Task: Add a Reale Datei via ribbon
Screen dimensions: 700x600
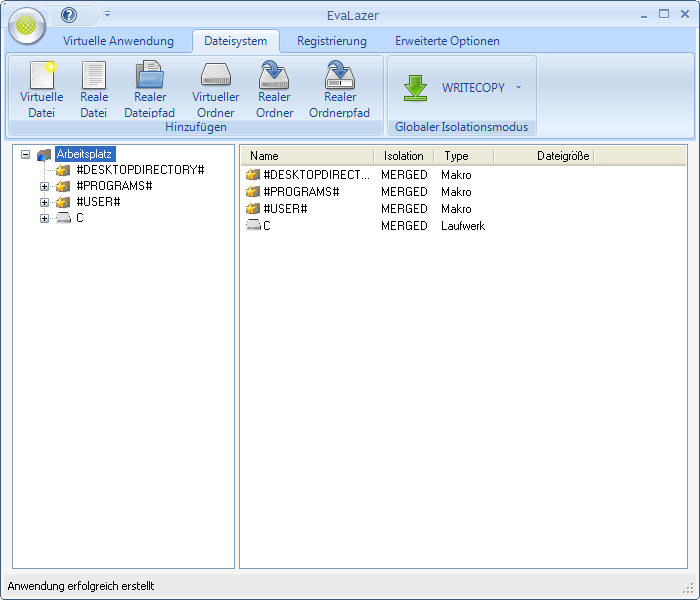Action: click(93, 77)
